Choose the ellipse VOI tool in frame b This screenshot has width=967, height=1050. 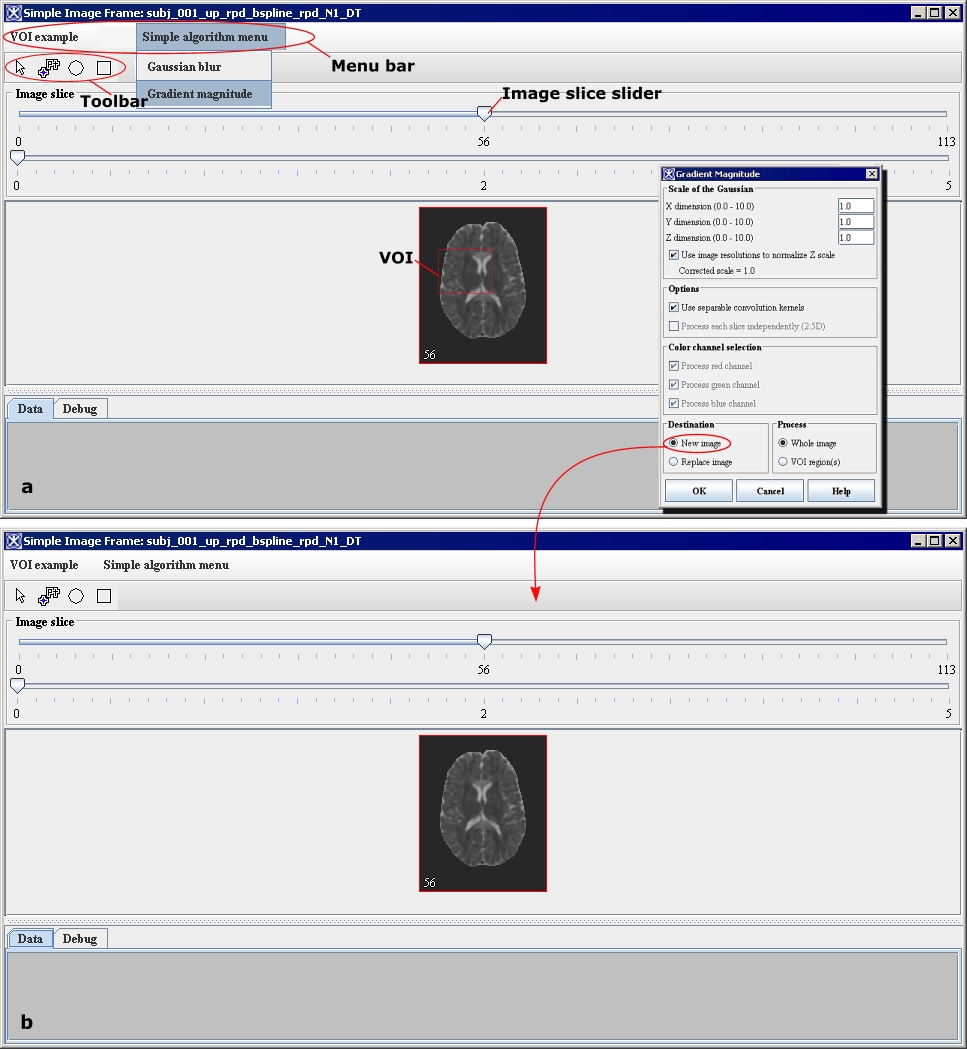(x=76, y=596)
